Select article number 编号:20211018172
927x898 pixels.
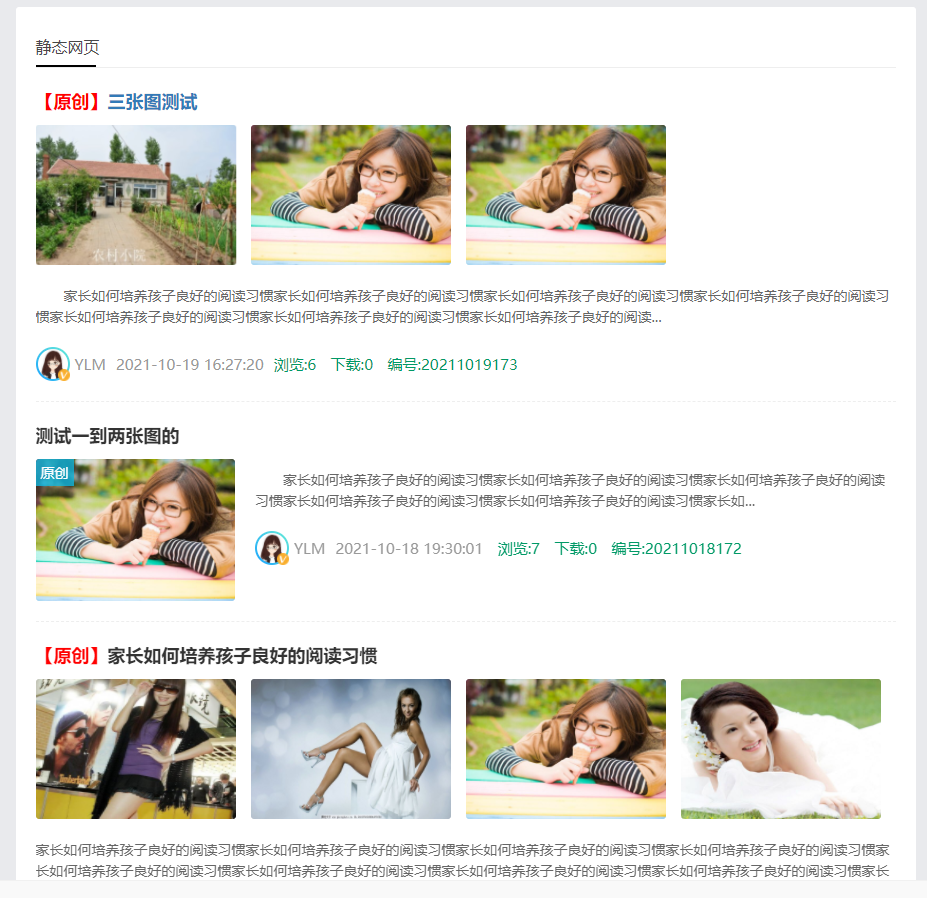pyautogui.click(x=676, y=549)
